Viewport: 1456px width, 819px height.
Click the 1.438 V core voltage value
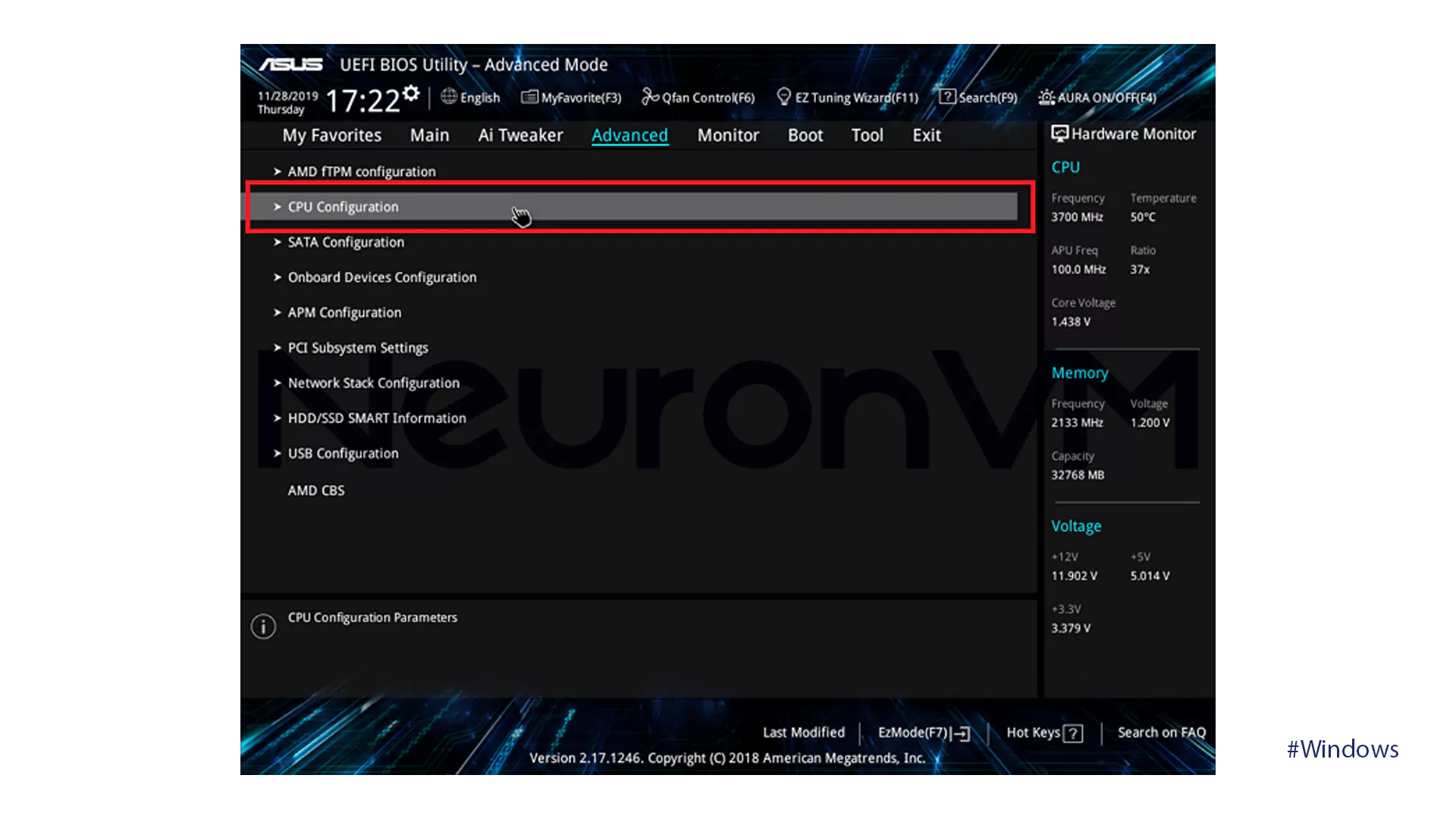pyautogui.click(x=1071, y=322)
